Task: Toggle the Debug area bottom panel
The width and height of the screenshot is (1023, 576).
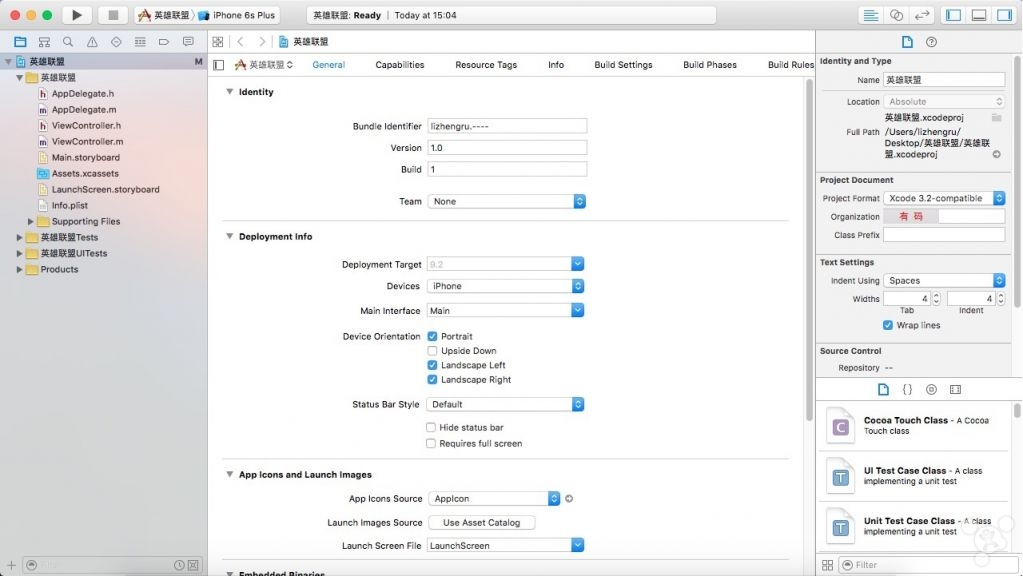Action: 978,15
